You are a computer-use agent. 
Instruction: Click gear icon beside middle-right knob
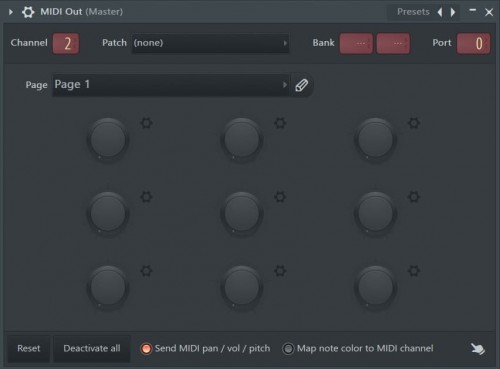[414, 197]
